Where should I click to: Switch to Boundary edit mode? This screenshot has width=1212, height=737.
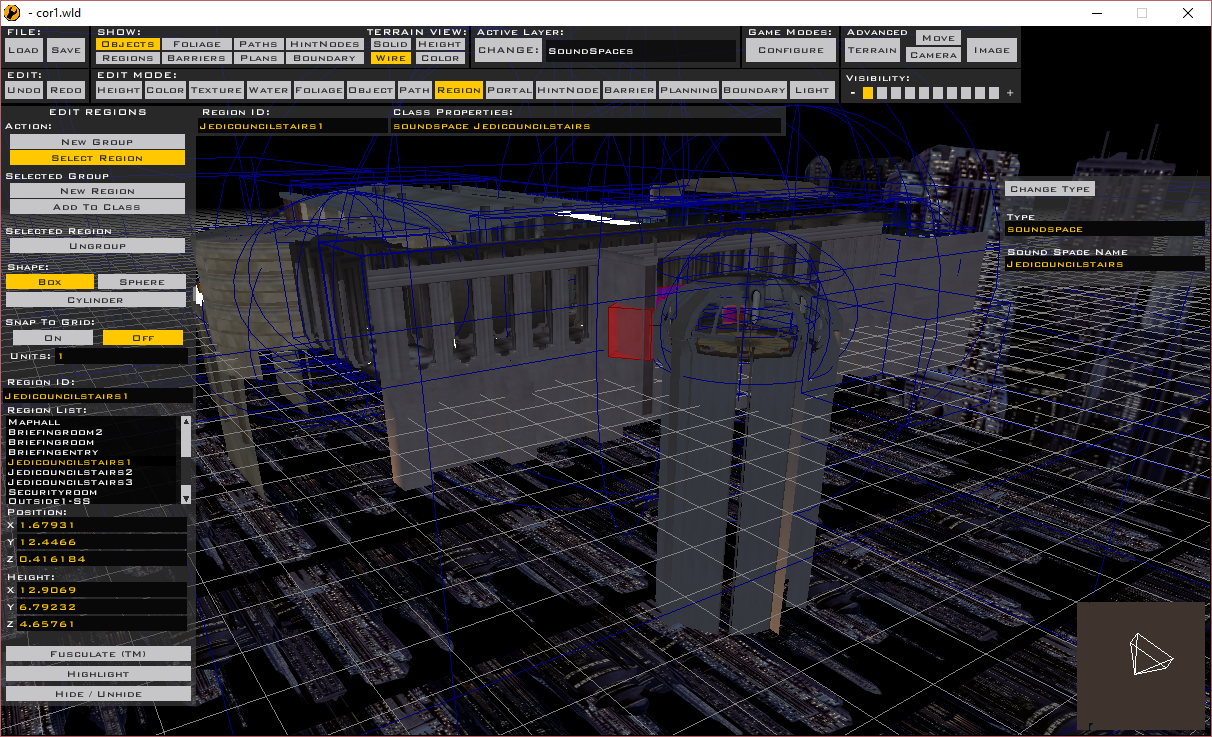(x=754, y=90)
